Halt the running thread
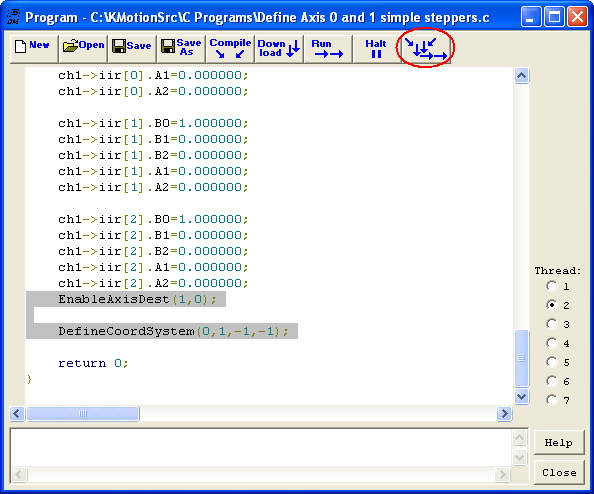 click(377, 48)
